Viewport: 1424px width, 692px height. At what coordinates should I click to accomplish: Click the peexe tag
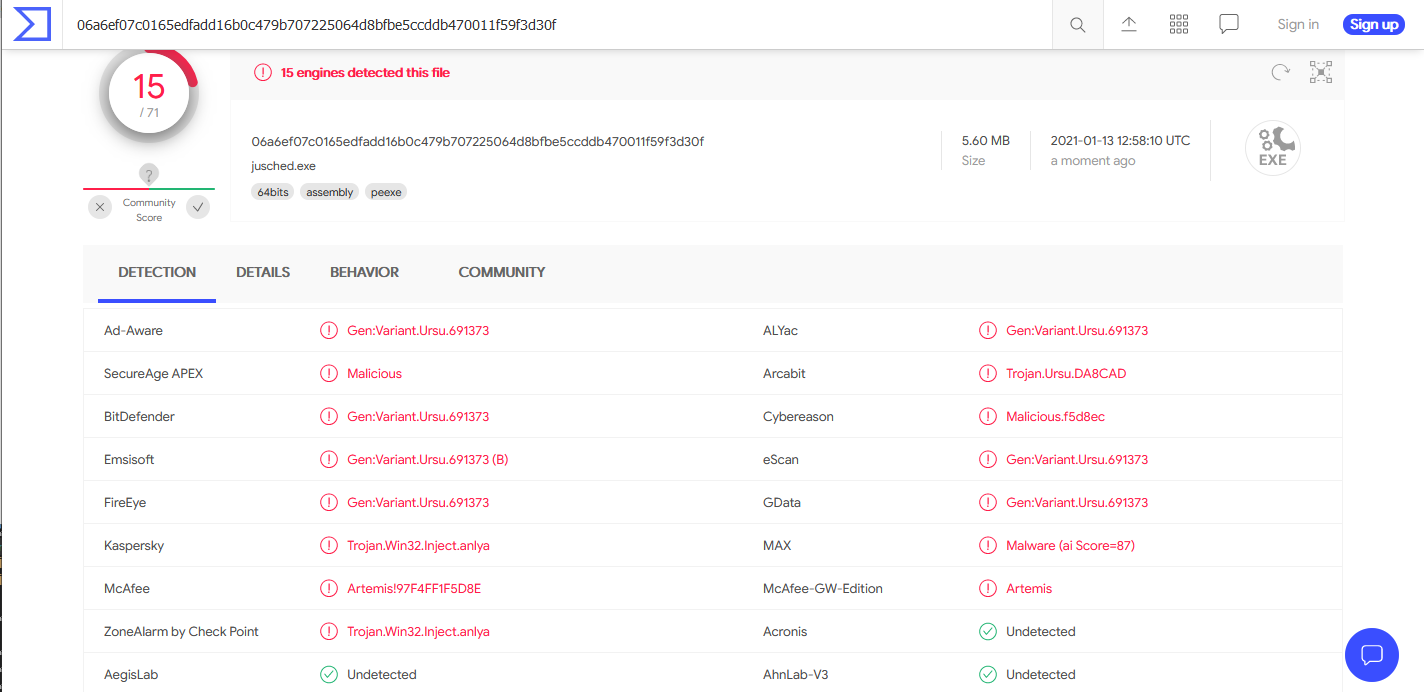click(386, 192)
